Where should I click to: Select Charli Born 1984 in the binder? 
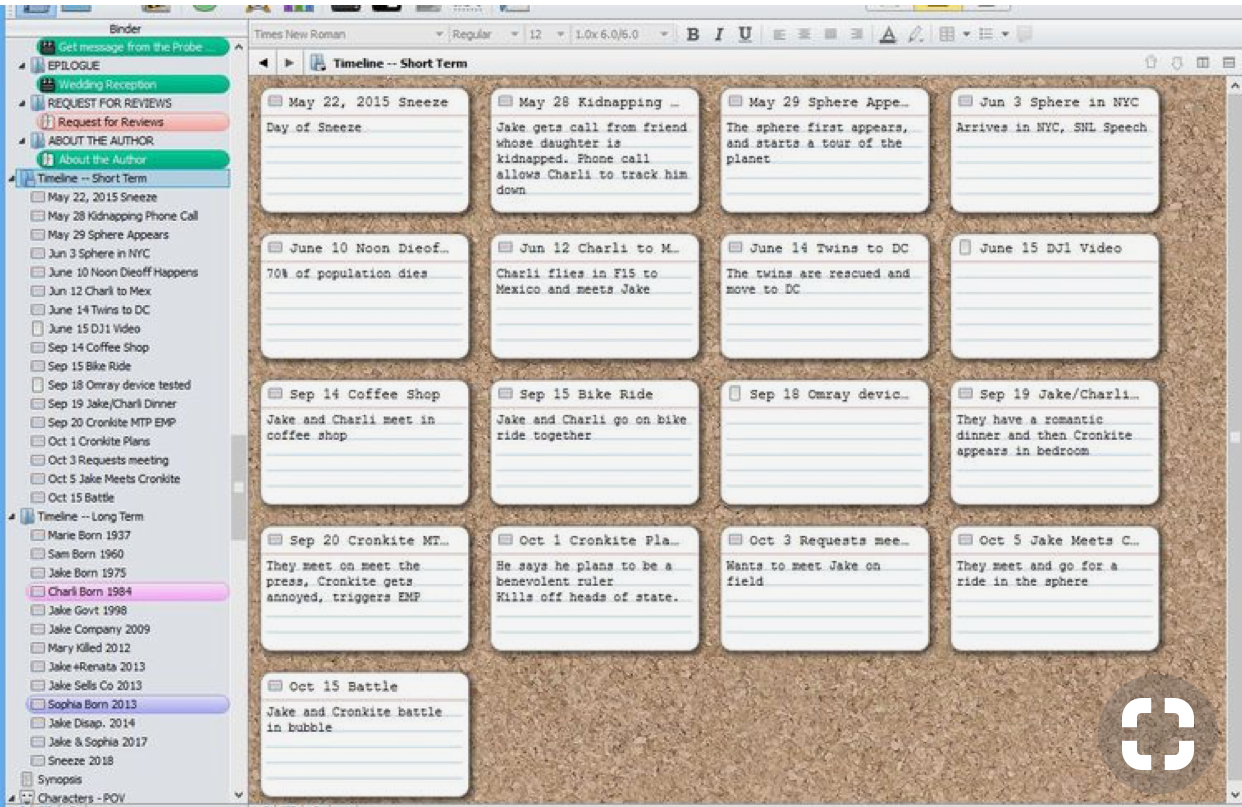90,592
